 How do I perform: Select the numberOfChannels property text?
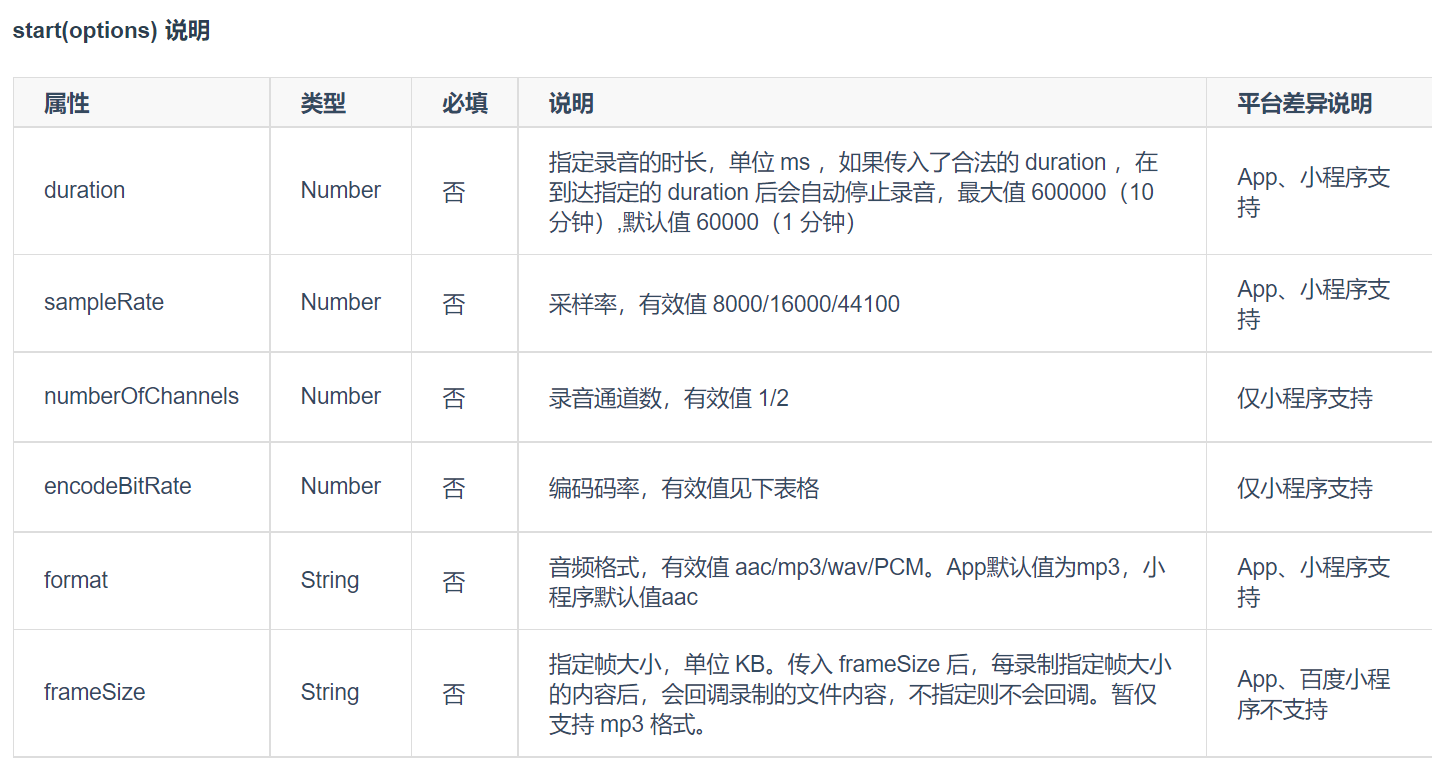click(x=141, y=397)
